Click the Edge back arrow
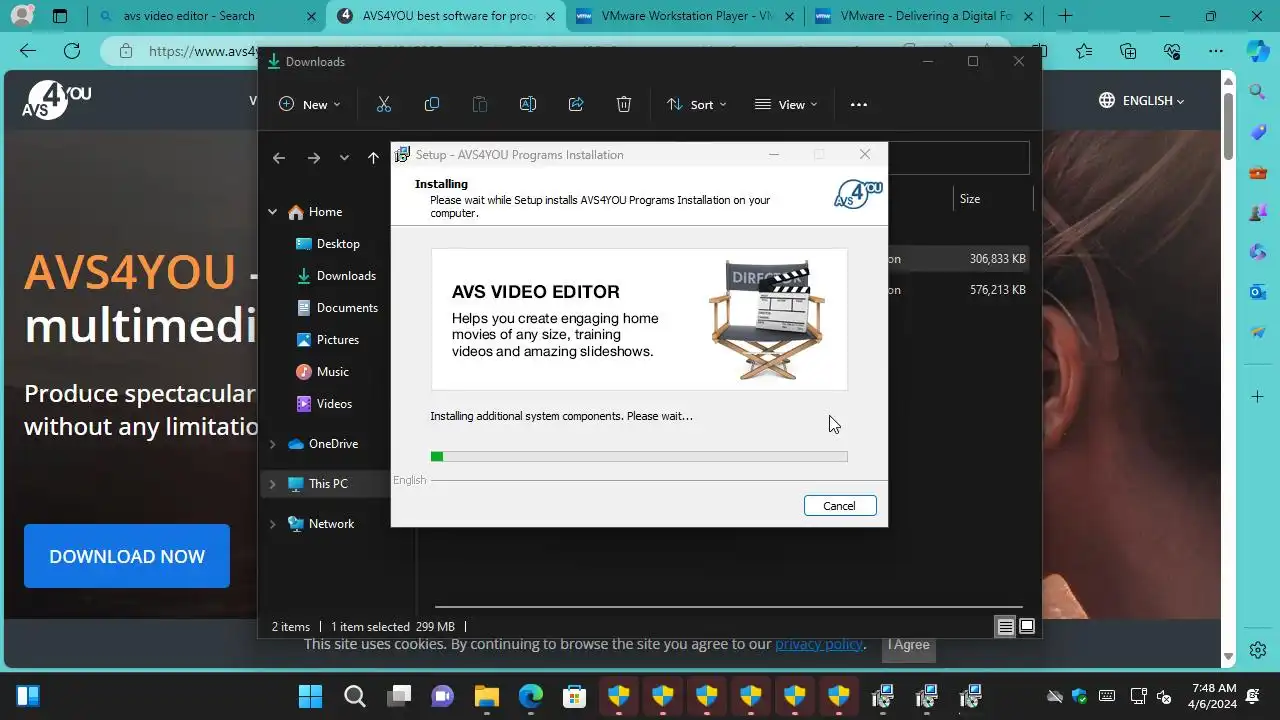1280x720 pixels. tap(28, 51)
